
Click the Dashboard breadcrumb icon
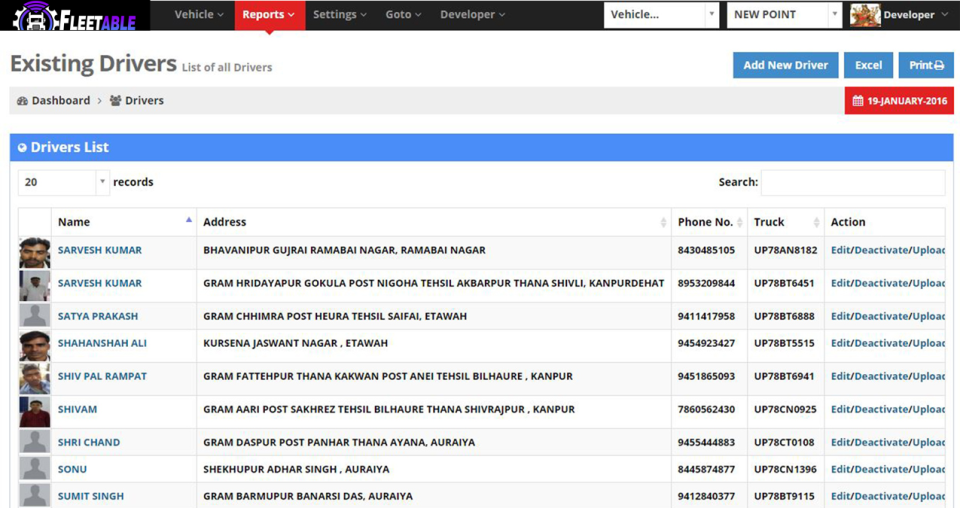click(22, 101)
